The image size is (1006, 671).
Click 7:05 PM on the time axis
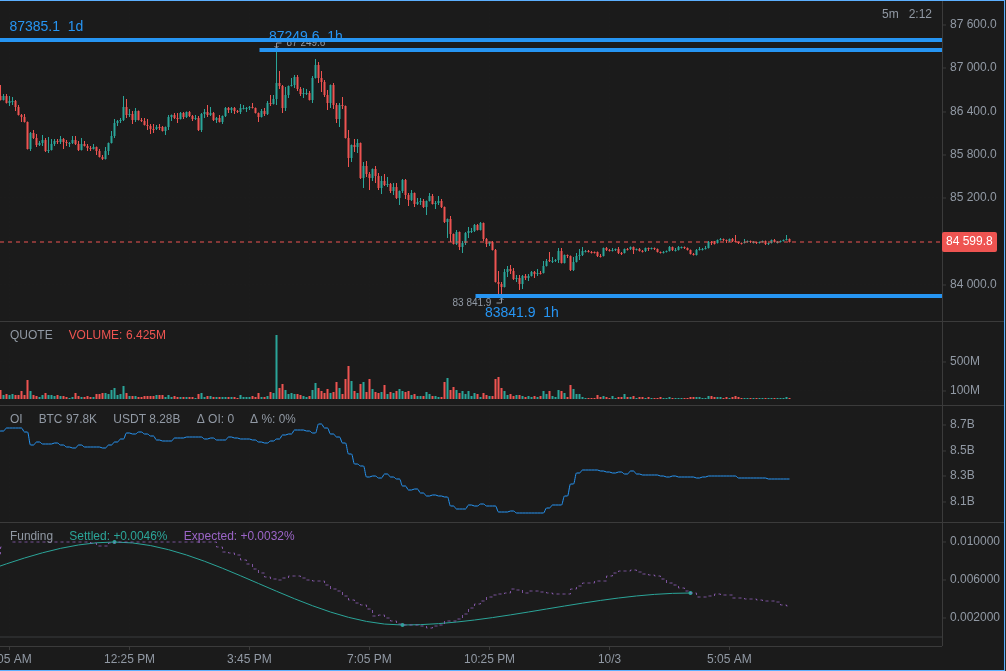pyautogui.click(x=369, y=659)
